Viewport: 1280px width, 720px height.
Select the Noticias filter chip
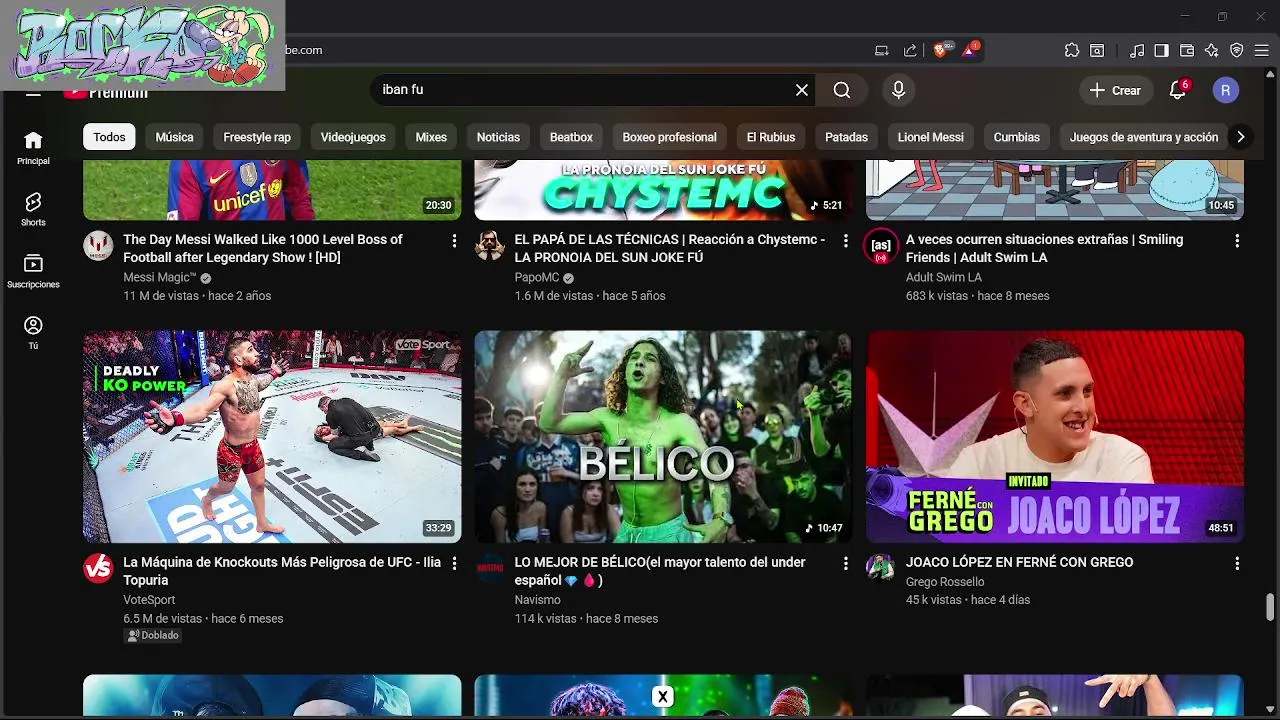pos(498,137)
